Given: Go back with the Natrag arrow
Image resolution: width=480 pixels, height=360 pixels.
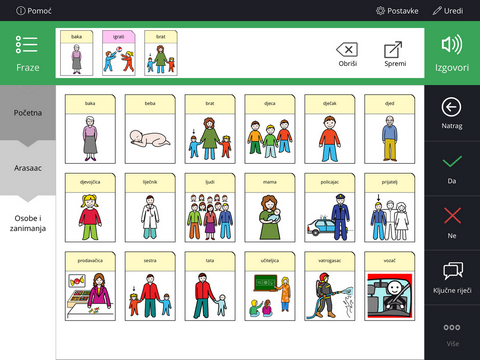Looking at the screenshot, I should [x=451, y=107].
